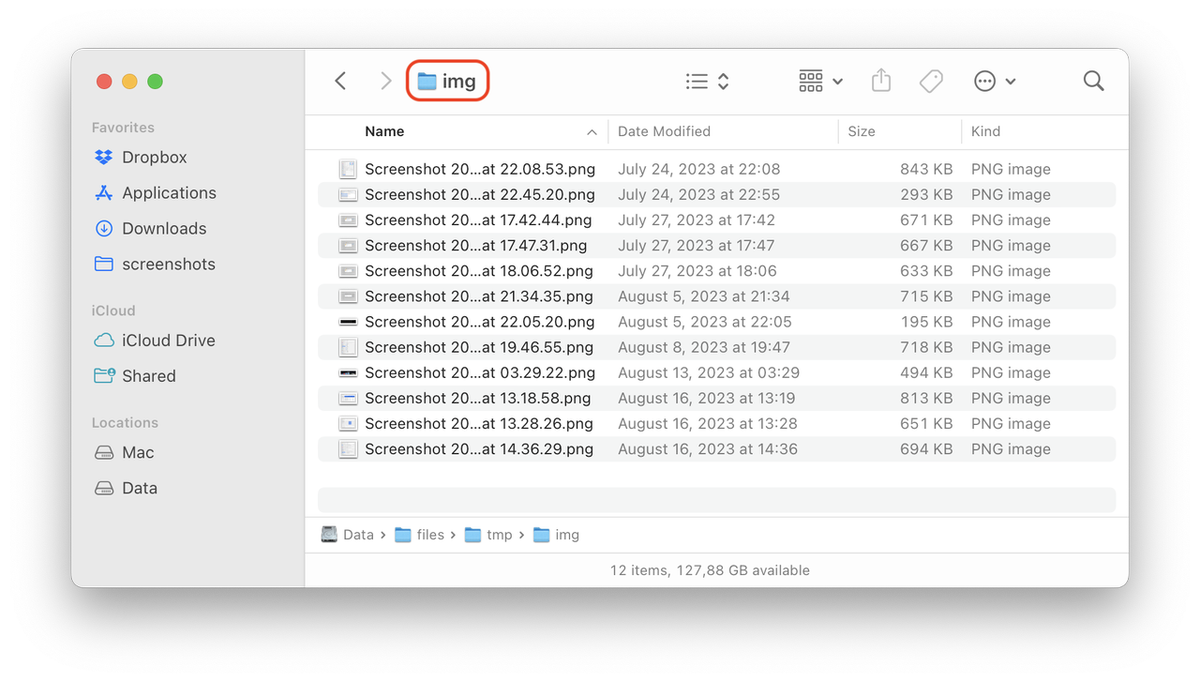Go forward with the right chevron button
This screenshot has width=1200, height=682.
click(386, 81)
